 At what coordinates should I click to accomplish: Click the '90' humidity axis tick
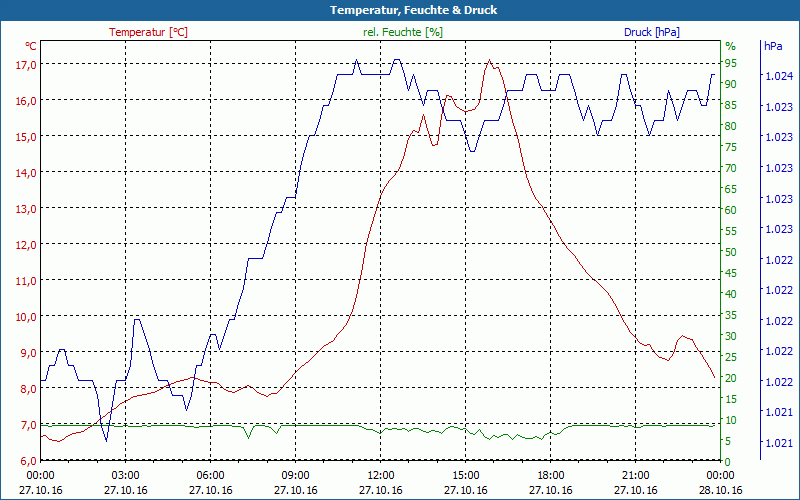click(731, 85)
